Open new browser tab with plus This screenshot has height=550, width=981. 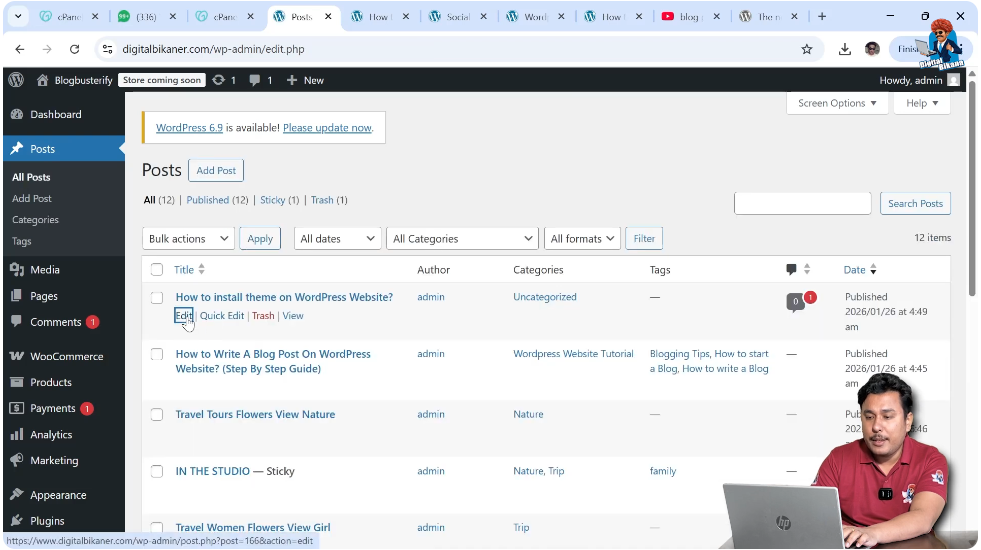pos(822,16)
